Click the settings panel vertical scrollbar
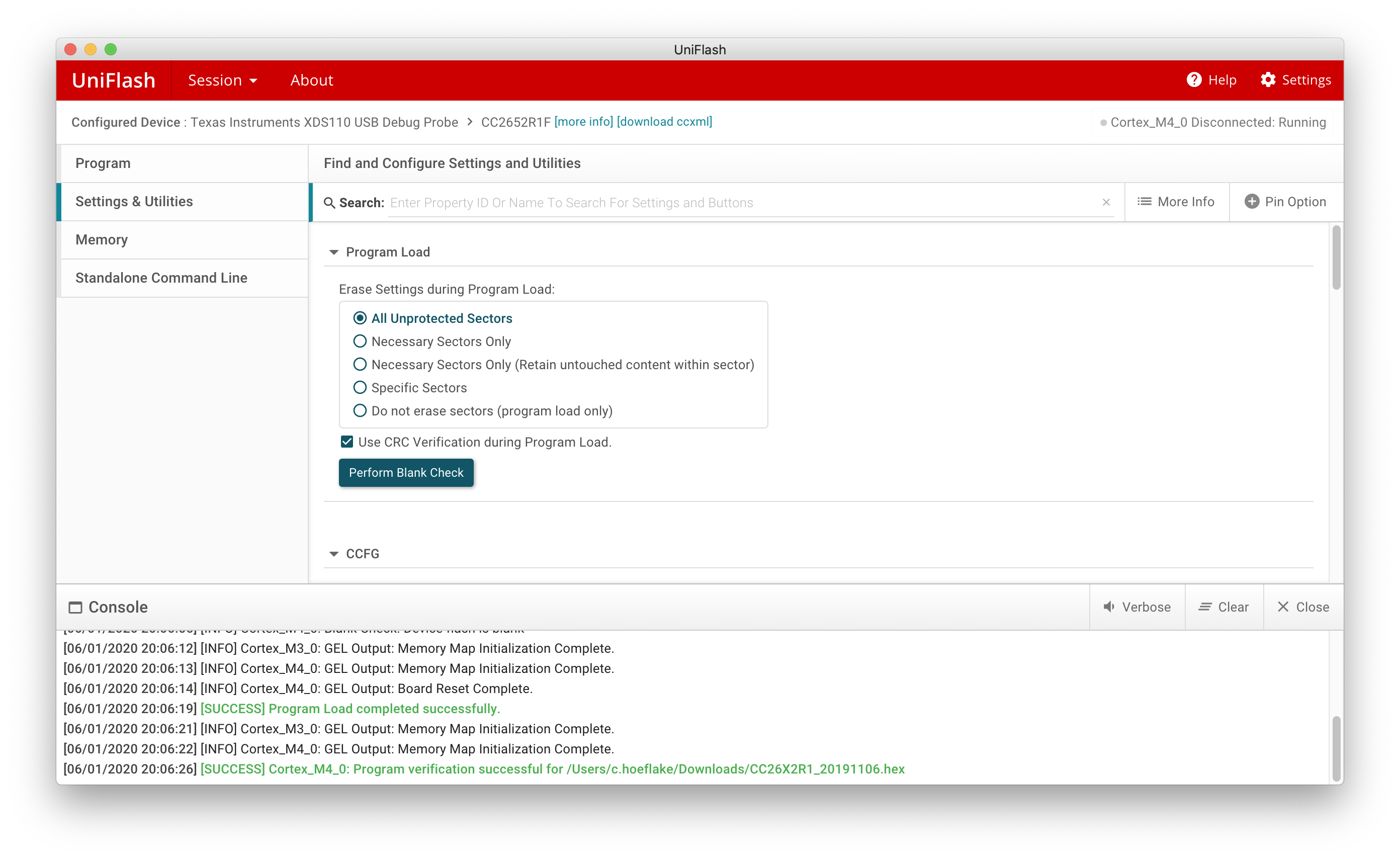The height and width of the screenshot is (859, 1400). [x=1336, y=257]
